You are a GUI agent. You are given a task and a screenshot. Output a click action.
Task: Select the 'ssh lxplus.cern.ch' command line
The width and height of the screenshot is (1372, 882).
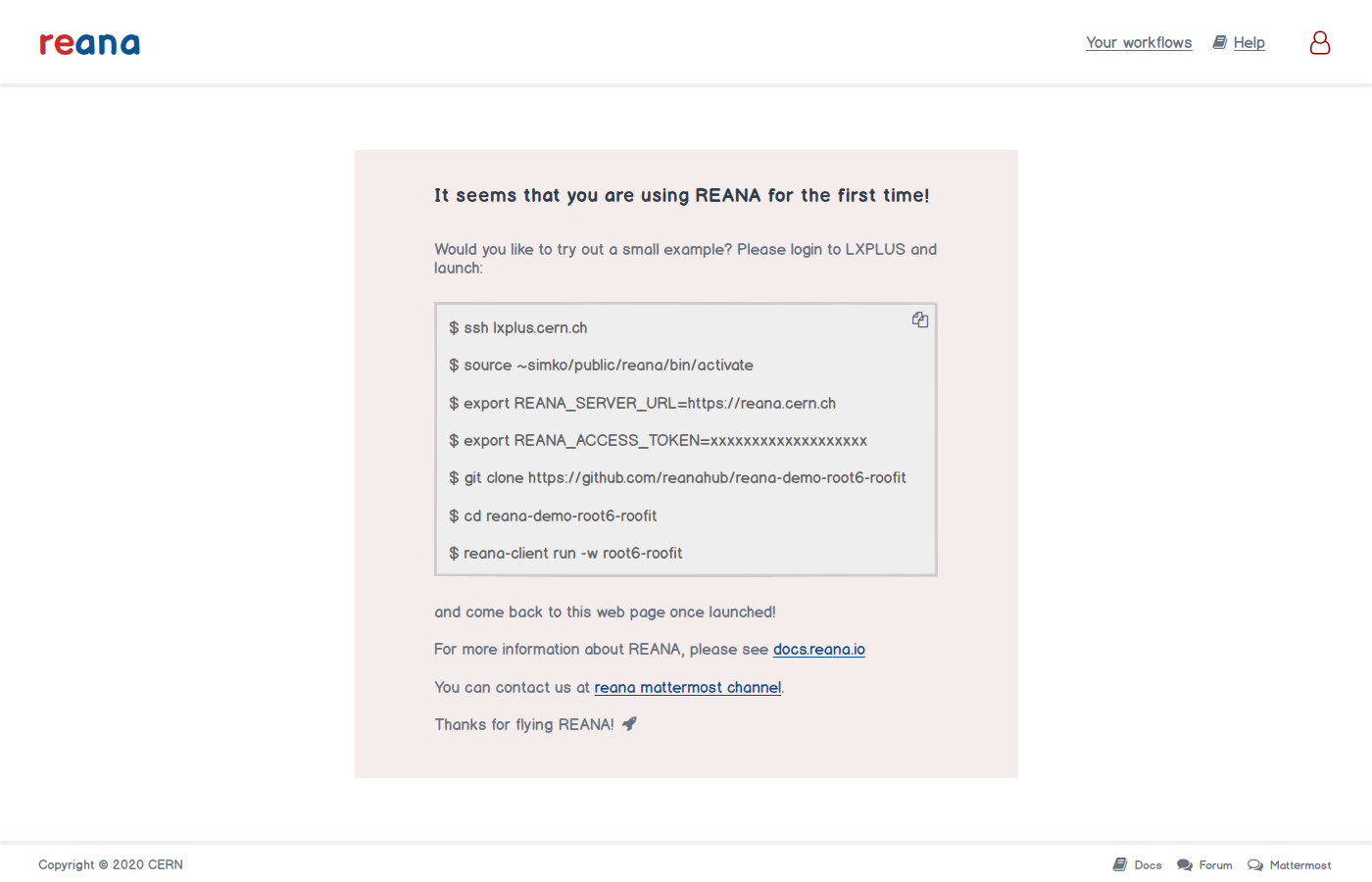pyautogui.click(x=518, y=327)
